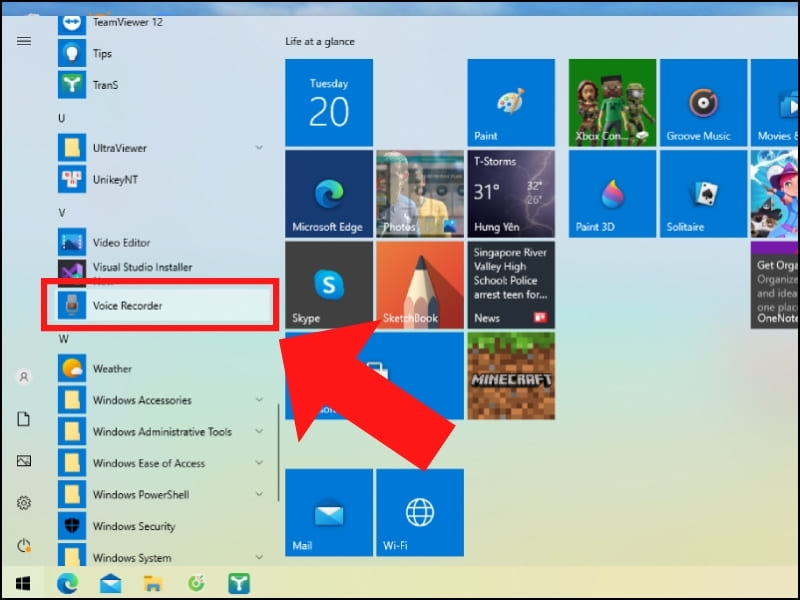Screen dimensions: 800x600
Task: Open the Pictures icon in Start sidebar
Action: (24, 461)
